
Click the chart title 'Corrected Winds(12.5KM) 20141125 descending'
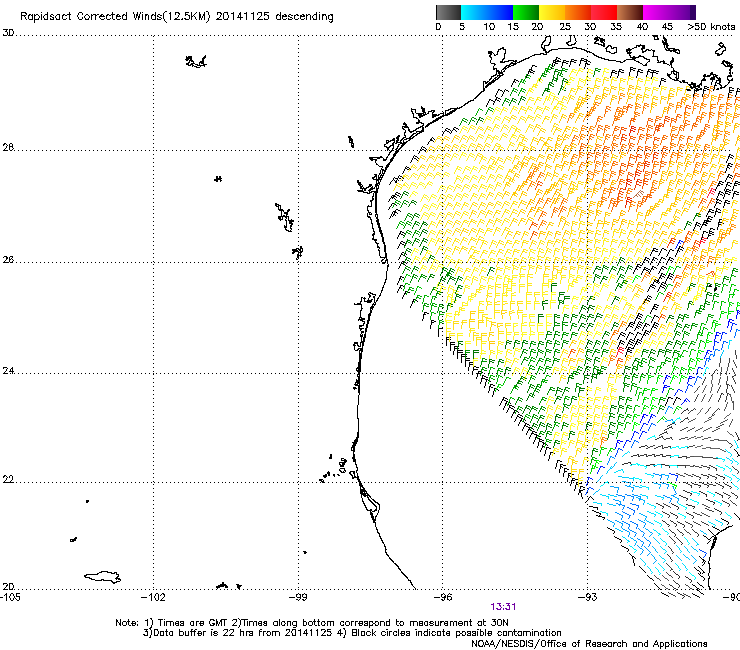tap(205, 17)
